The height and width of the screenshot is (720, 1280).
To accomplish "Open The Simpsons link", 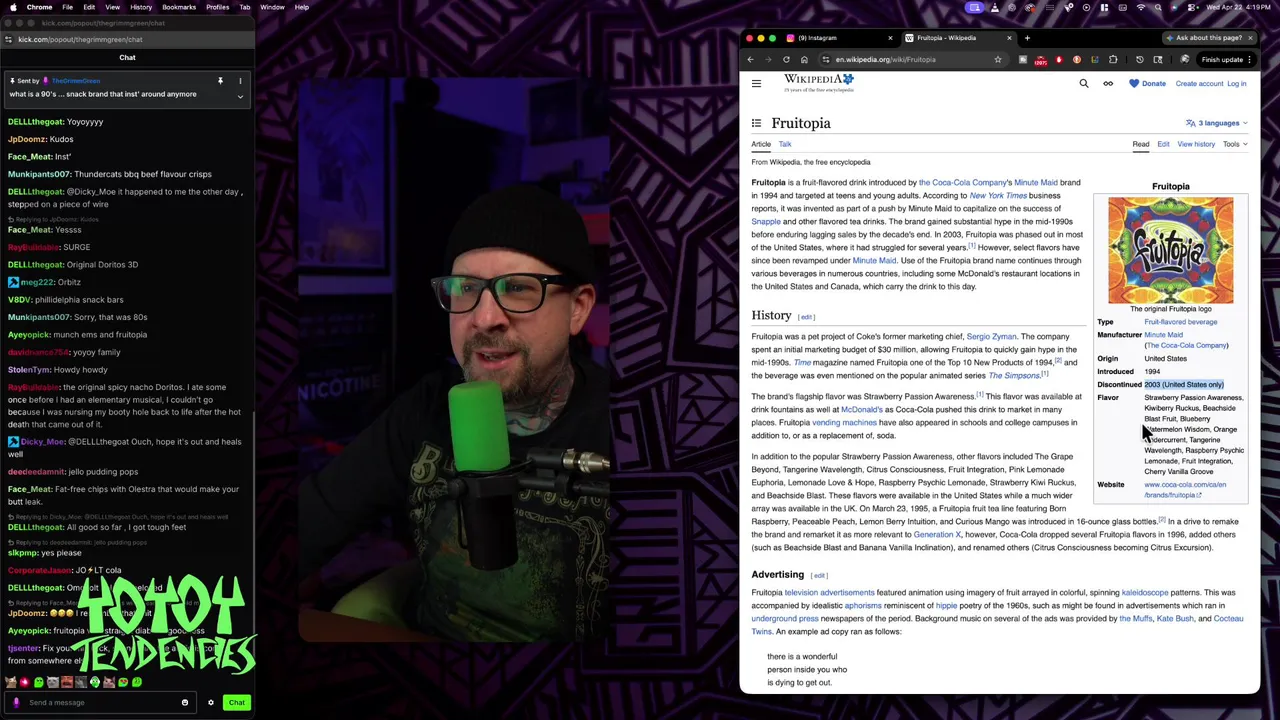I will 1013,375.
